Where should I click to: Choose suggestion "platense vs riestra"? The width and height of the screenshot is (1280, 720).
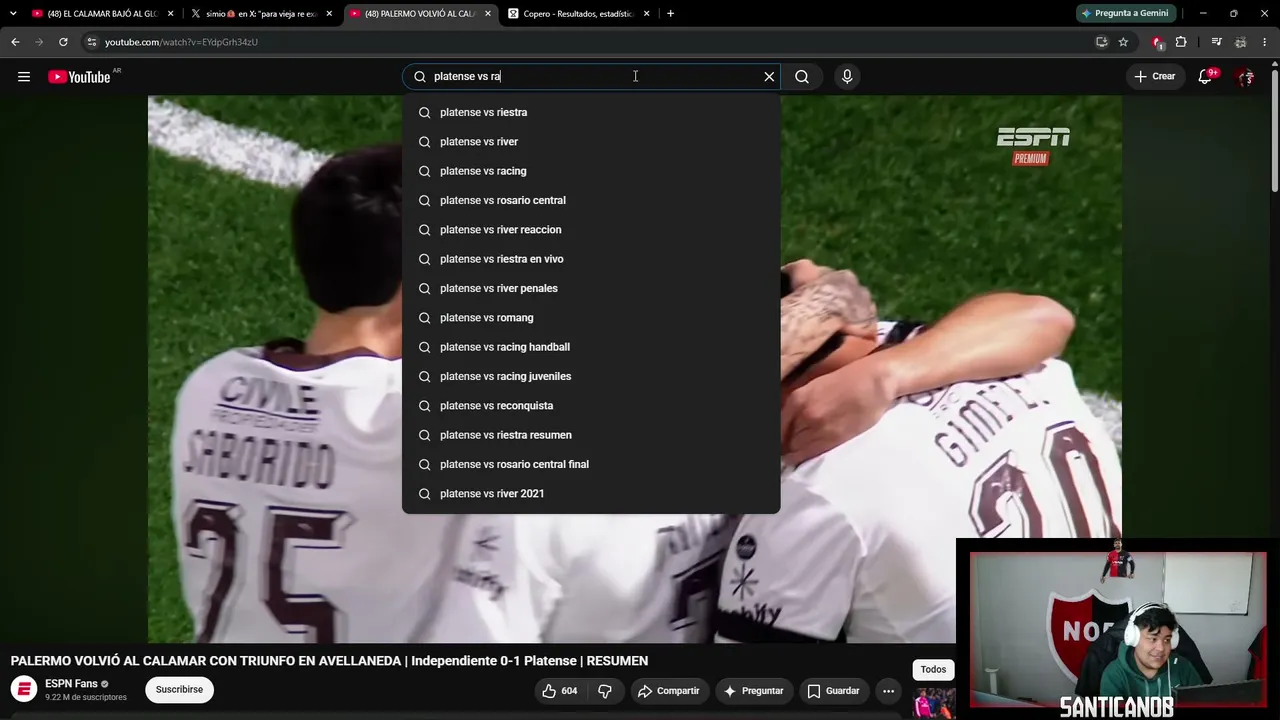click(591, 112)
